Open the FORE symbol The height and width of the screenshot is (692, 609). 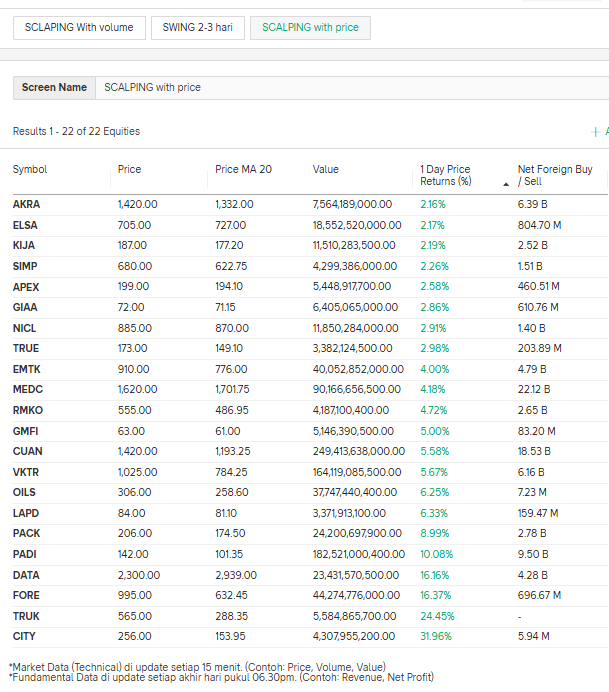[x=26, y=595]
